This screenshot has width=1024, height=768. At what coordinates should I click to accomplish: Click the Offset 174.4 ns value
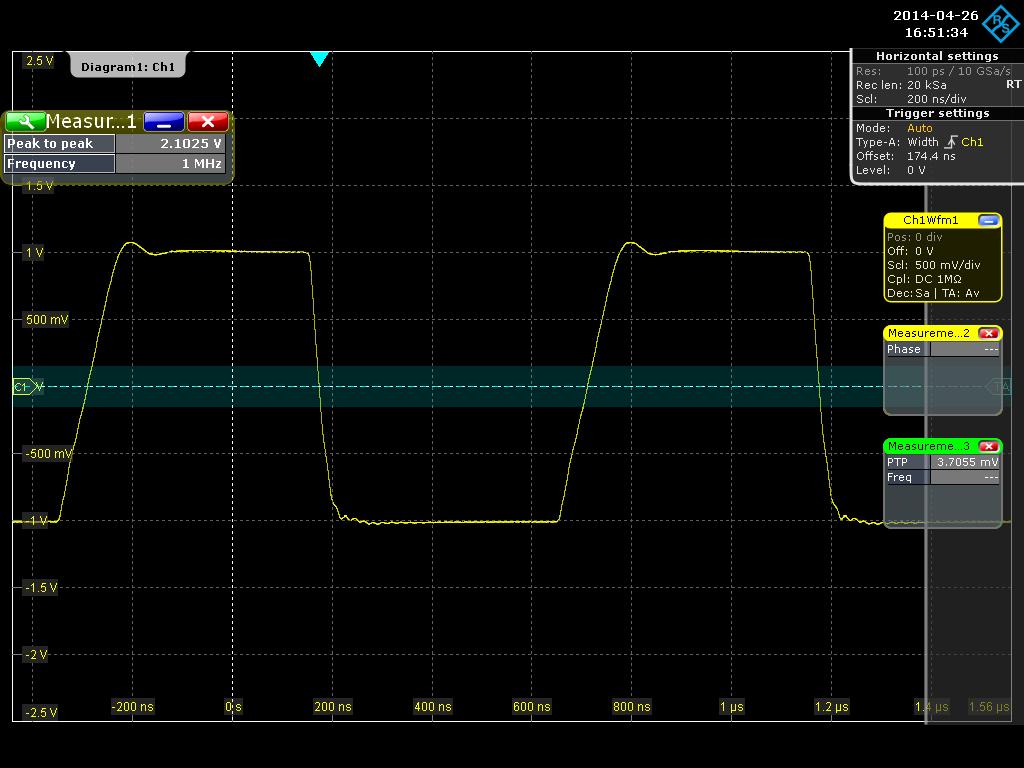coord(931,156)
